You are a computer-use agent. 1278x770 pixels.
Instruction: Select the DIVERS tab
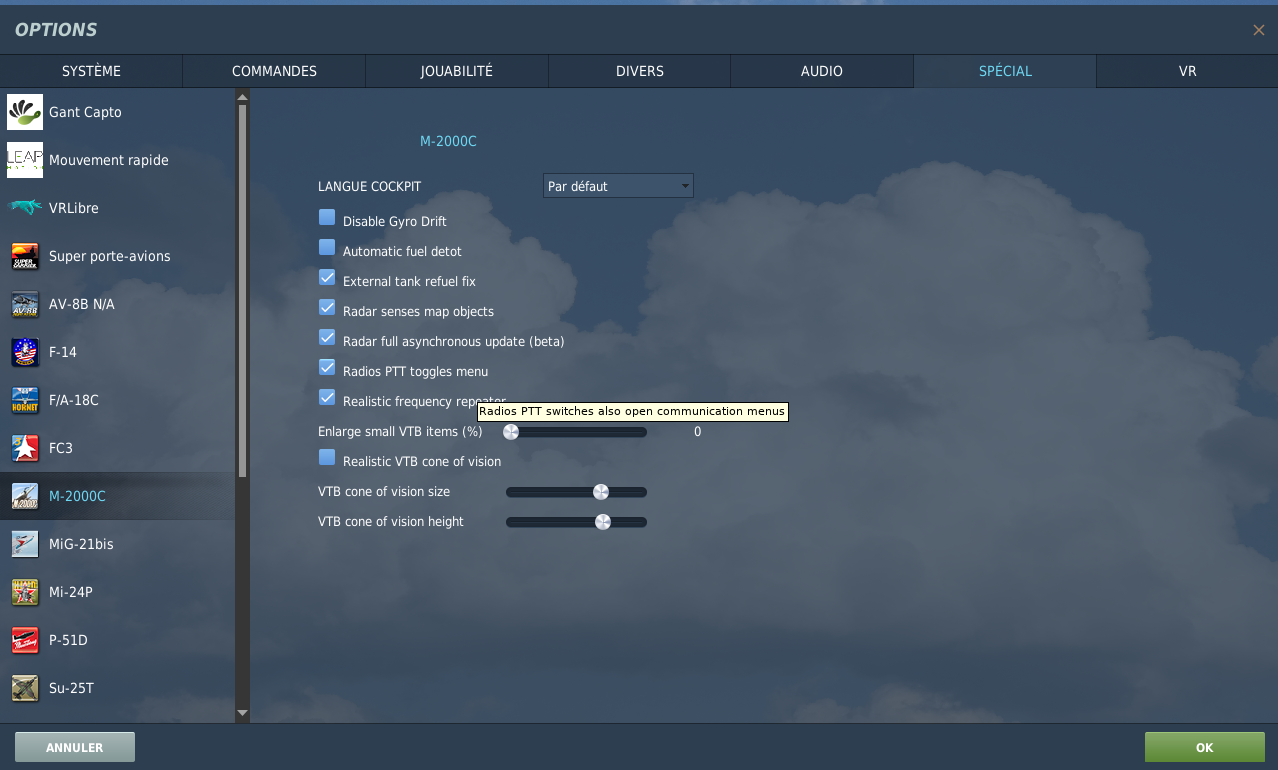click(640, 71)
